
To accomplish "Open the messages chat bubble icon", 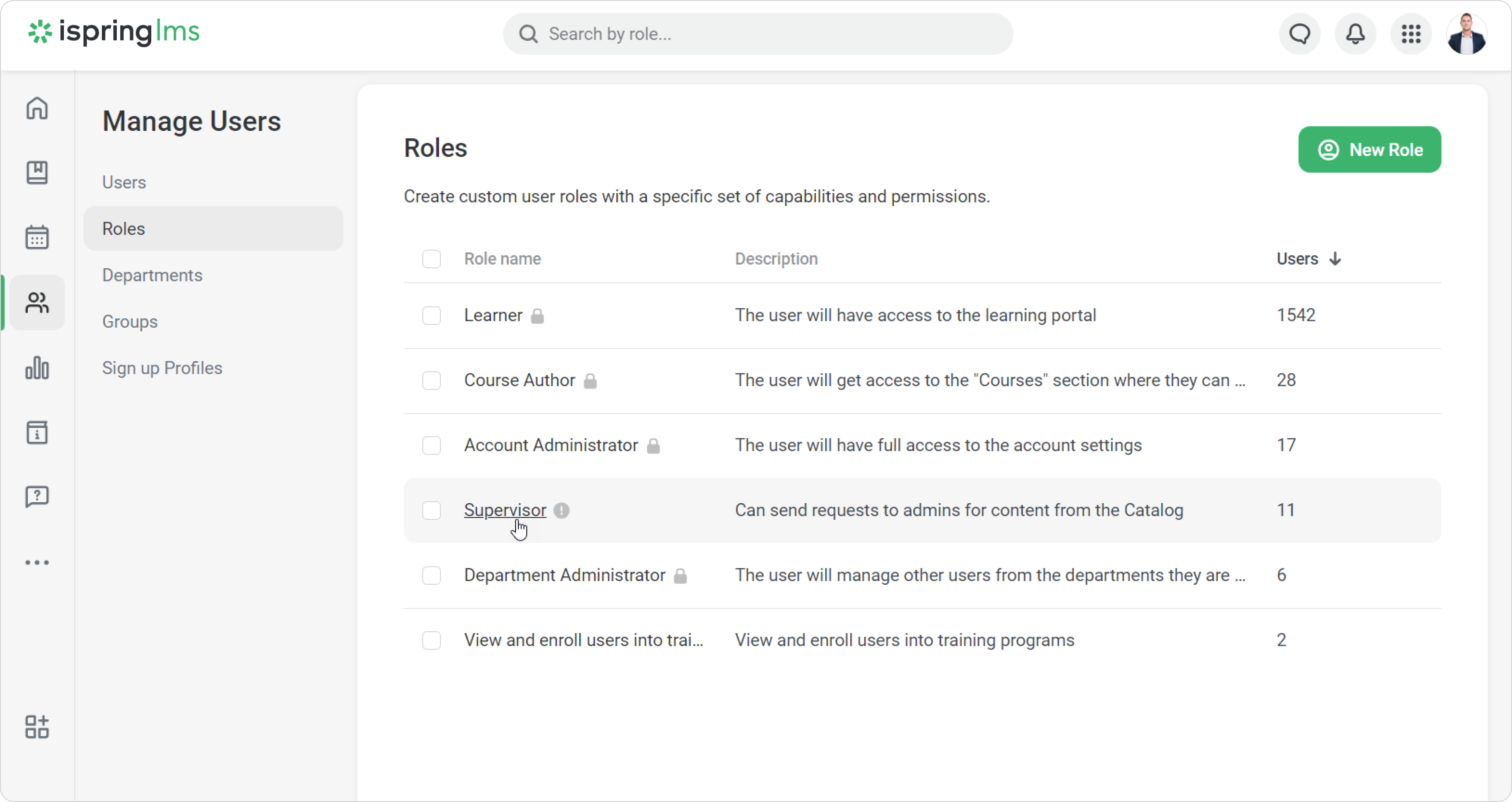I will point(1299,34).
